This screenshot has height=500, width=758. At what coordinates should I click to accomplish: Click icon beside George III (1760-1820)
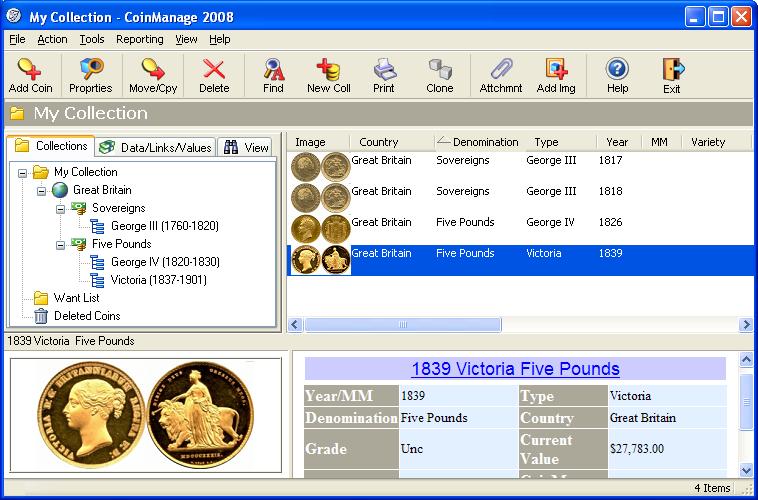coord(97,226)
